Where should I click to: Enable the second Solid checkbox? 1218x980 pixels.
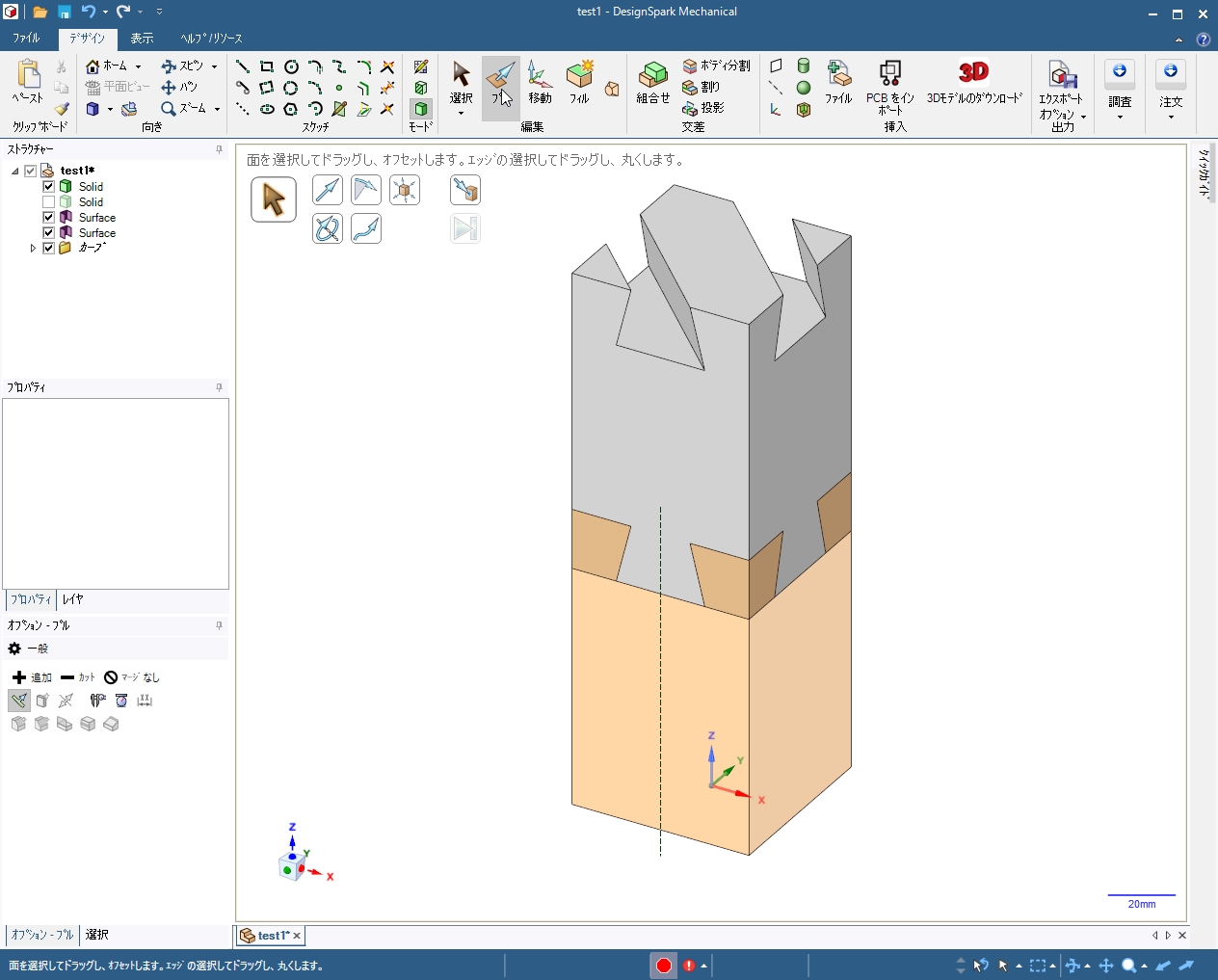48,202
